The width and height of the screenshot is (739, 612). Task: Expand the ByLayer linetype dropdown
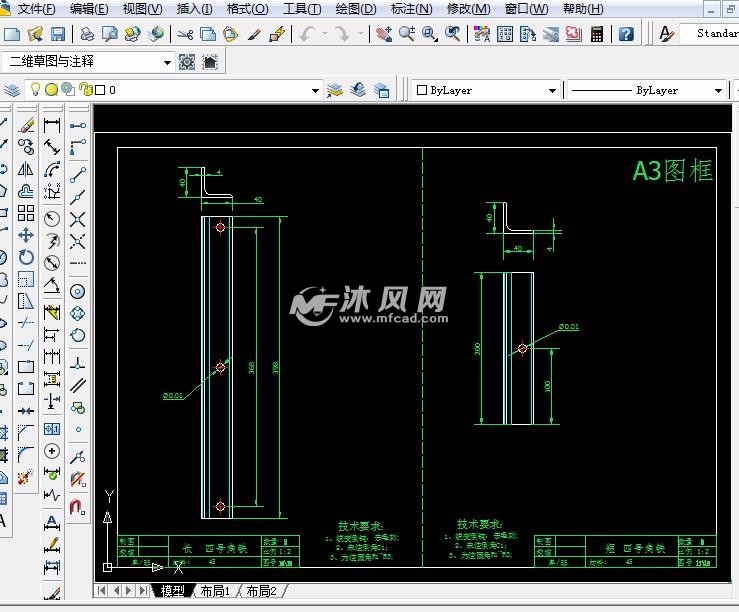pos(718,90)
